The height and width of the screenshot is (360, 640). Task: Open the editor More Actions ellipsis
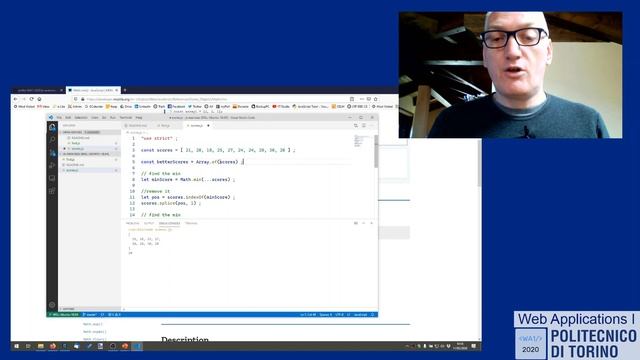click(371, 126)
